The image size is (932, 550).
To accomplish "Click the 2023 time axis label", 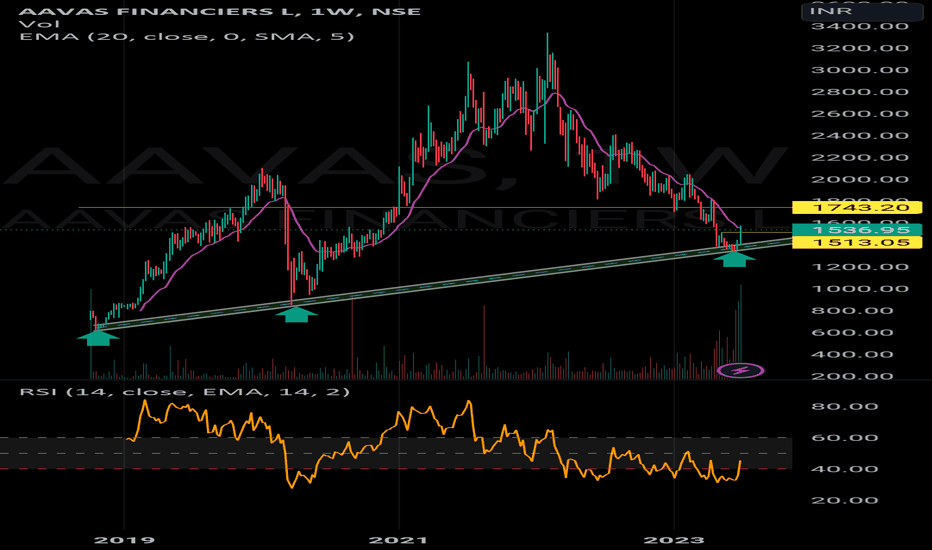I will (x=674, y=540).
